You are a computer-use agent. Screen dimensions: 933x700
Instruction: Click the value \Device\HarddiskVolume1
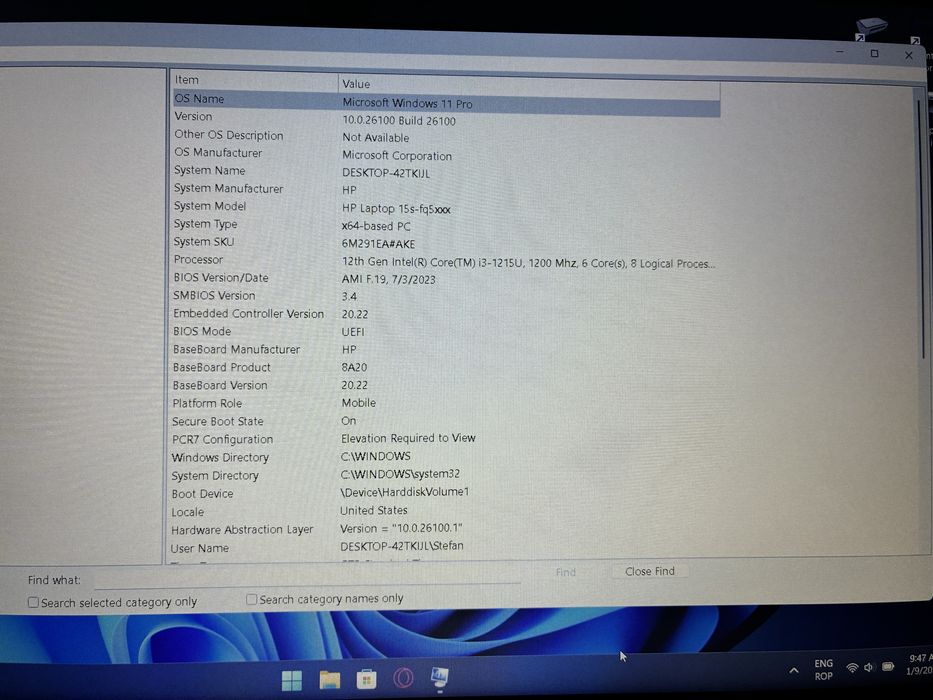[405, 492]
